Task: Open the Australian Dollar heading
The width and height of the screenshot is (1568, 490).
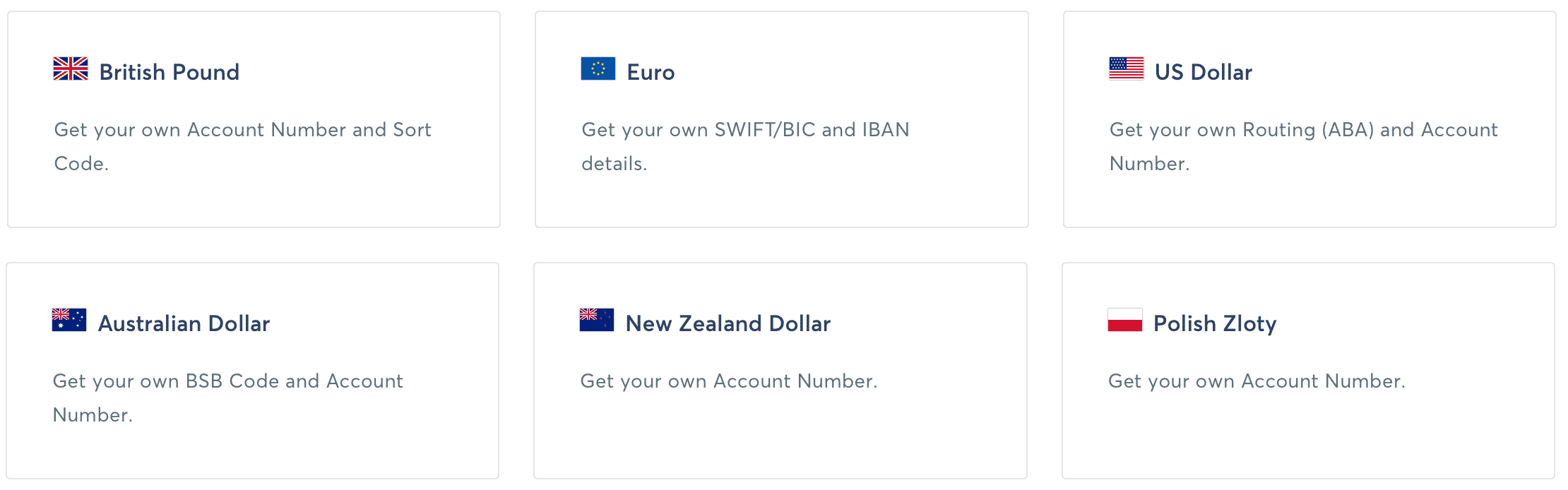Action: [184, 323]
